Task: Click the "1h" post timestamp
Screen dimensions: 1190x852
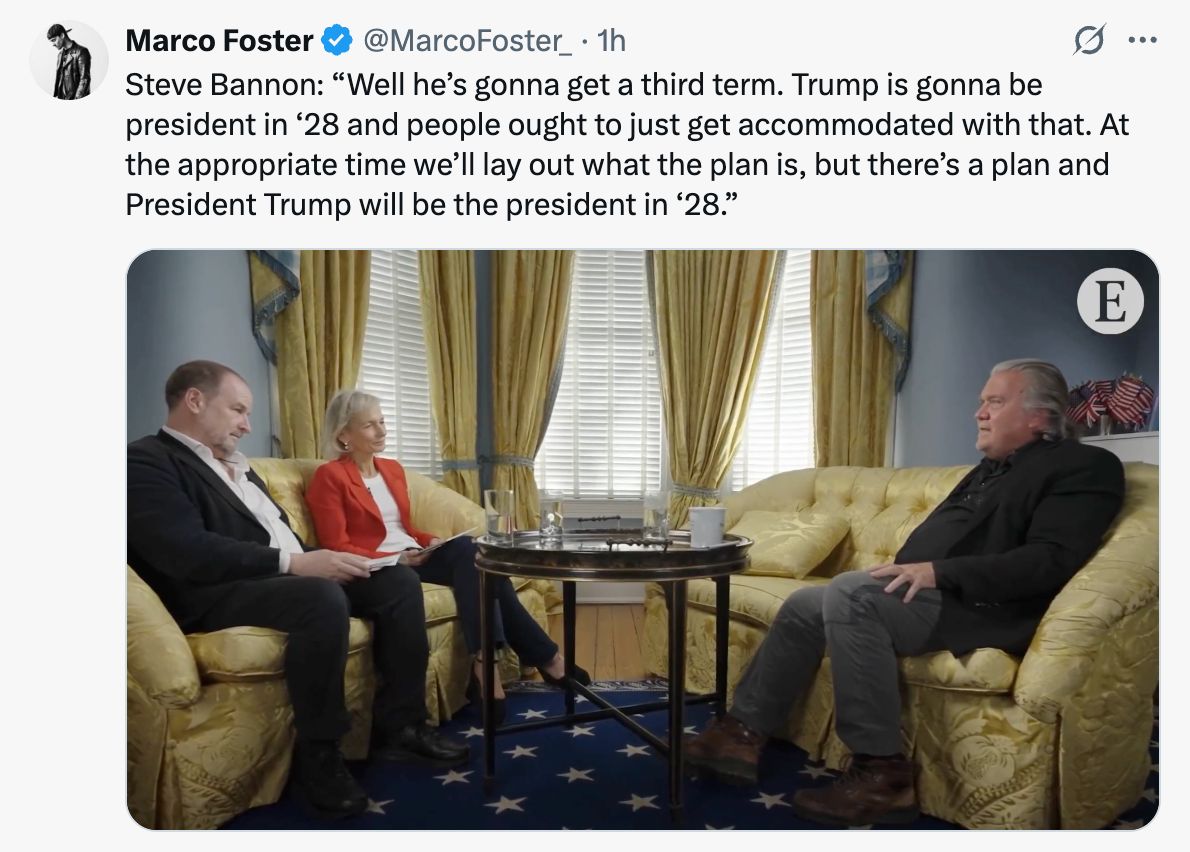Action: pos(610,41)
